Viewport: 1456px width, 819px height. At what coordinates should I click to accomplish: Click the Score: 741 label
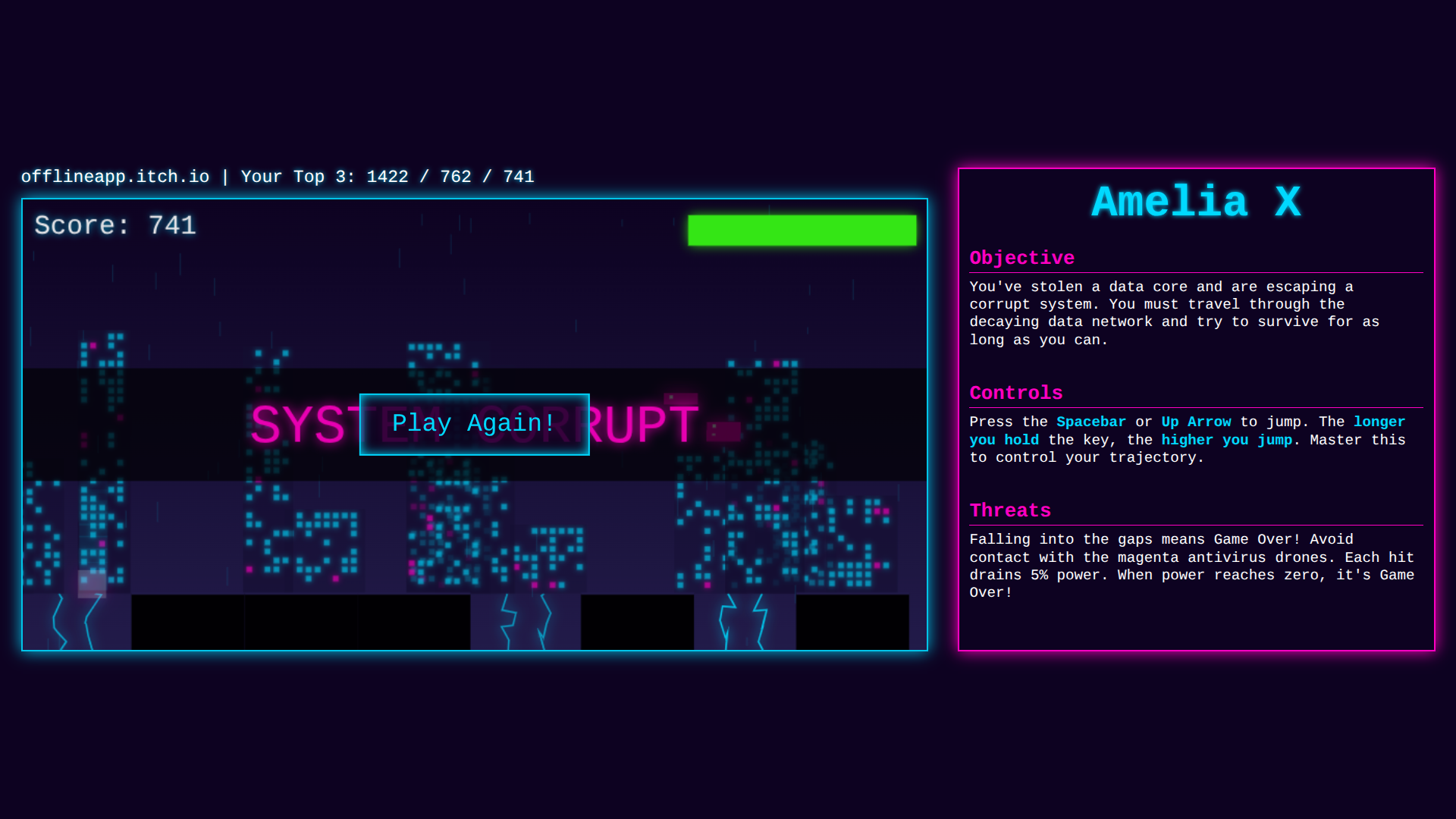click(115, 225)
